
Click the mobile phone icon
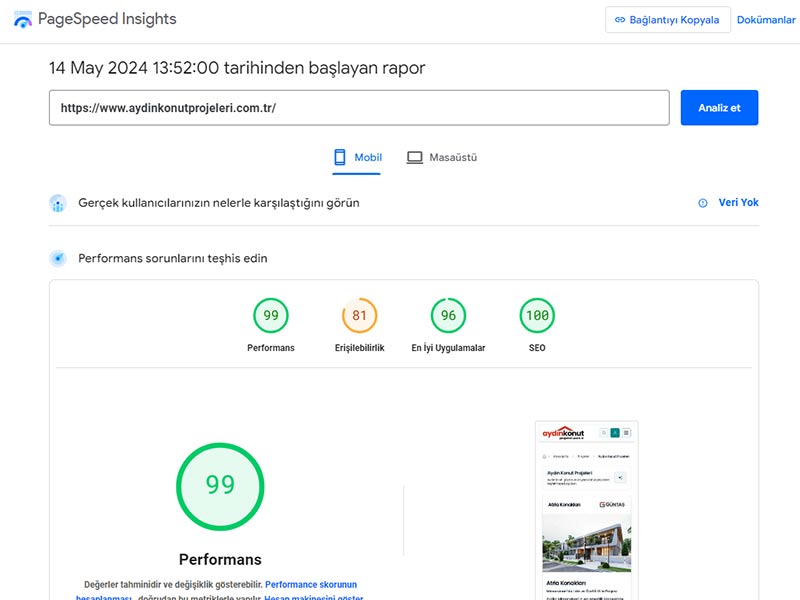[x=340, y=157]
